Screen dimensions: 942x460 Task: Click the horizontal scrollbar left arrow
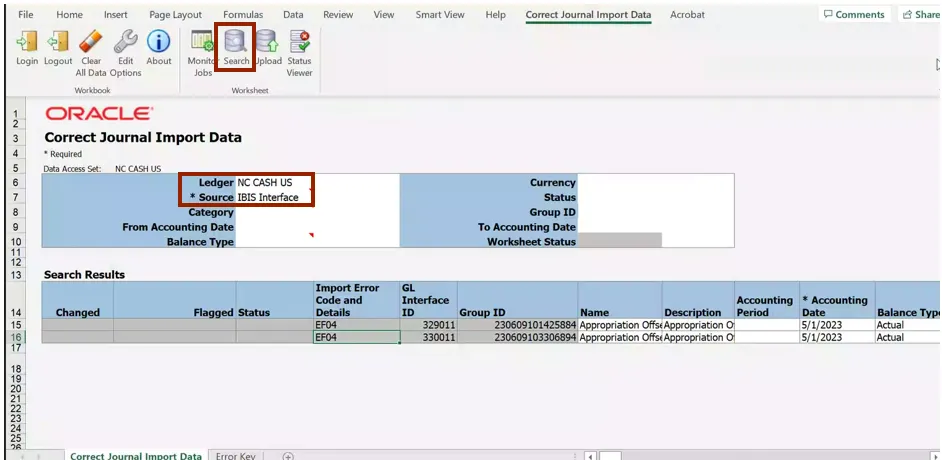pyautogui.click(x=591, y=456)
